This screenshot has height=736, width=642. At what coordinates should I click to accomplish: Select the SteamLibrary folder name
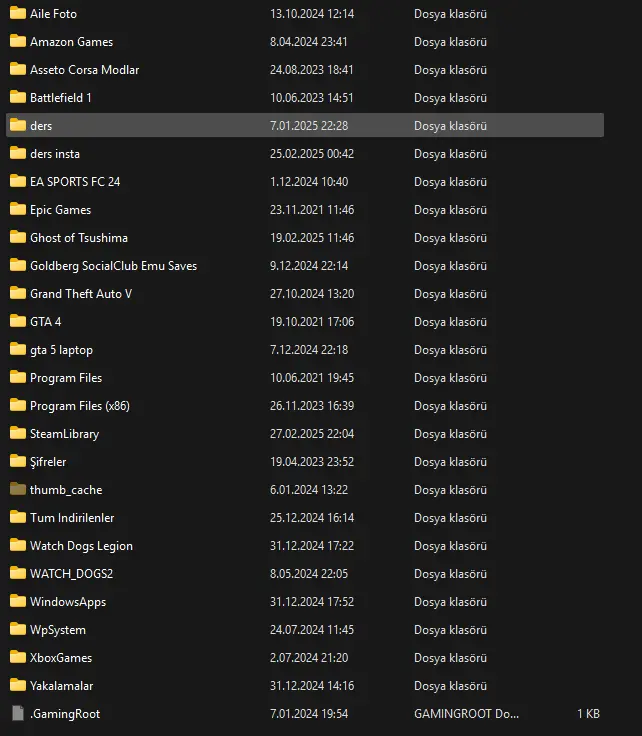click(64, 434)
